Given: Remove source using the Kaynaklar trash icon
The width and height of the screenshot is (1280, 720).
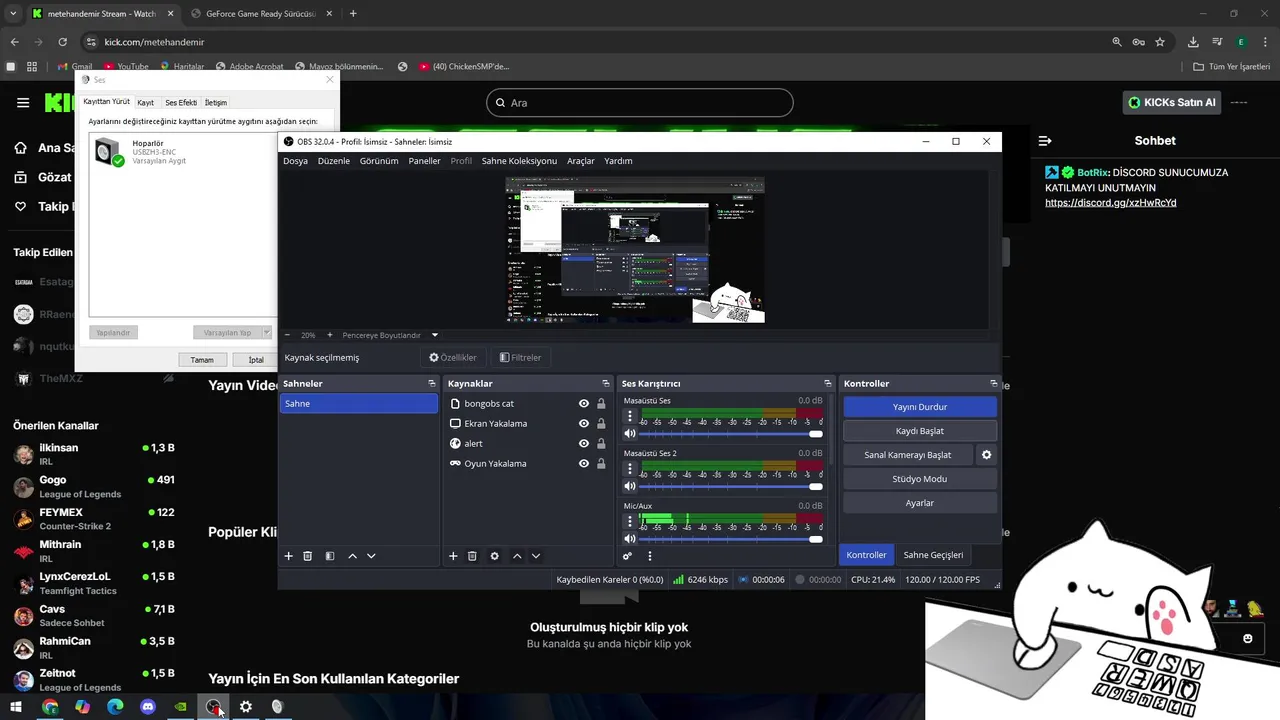Looking at the screenshot, I should tap(472, 556).
